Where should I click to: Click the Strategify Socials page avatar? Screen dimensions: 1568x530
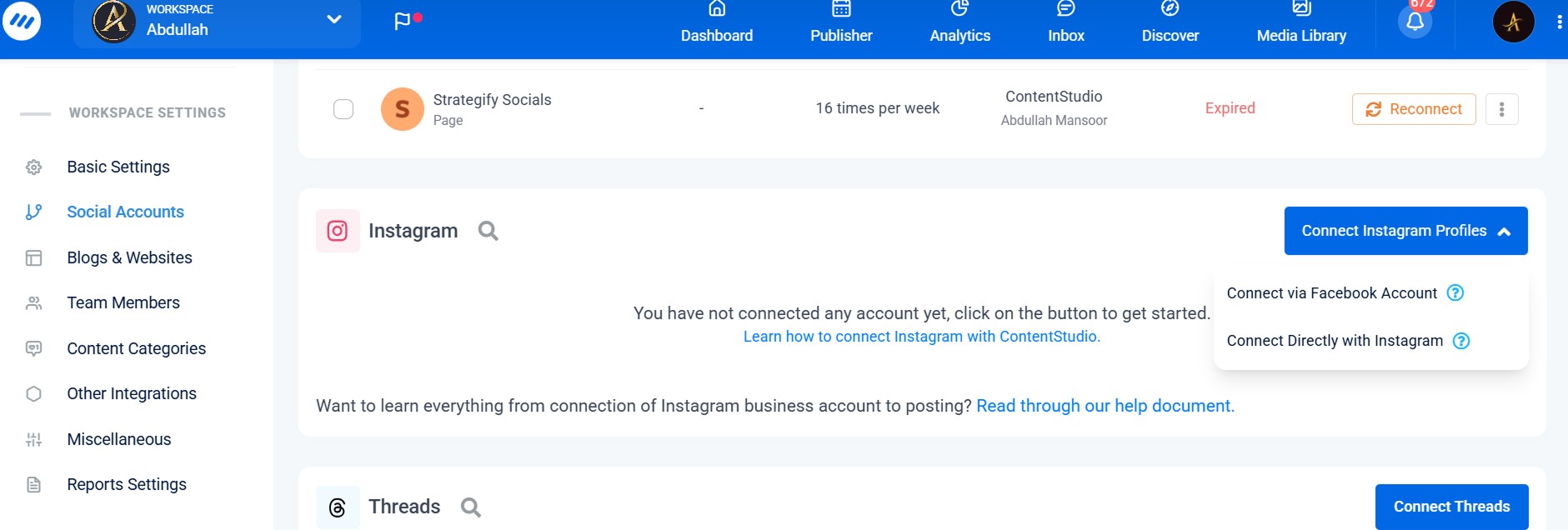403,109
